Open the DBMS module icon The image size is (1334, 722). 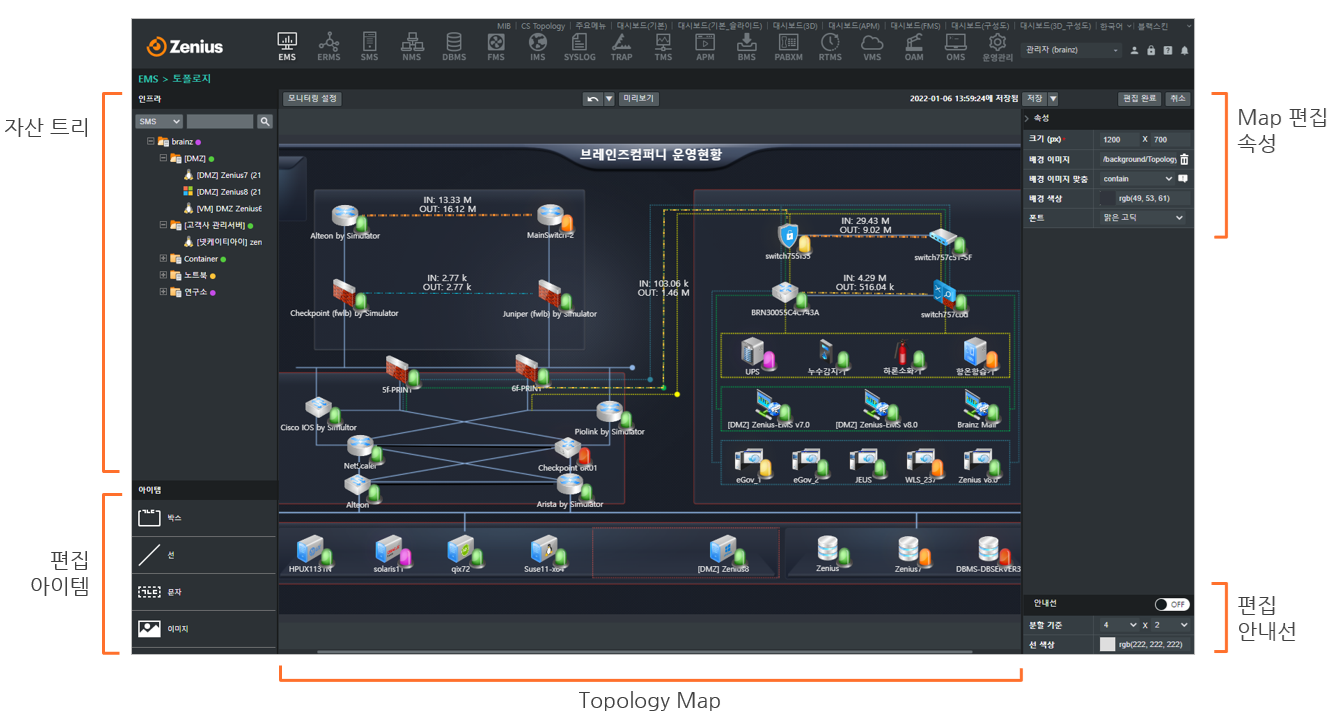click(454, 46)
